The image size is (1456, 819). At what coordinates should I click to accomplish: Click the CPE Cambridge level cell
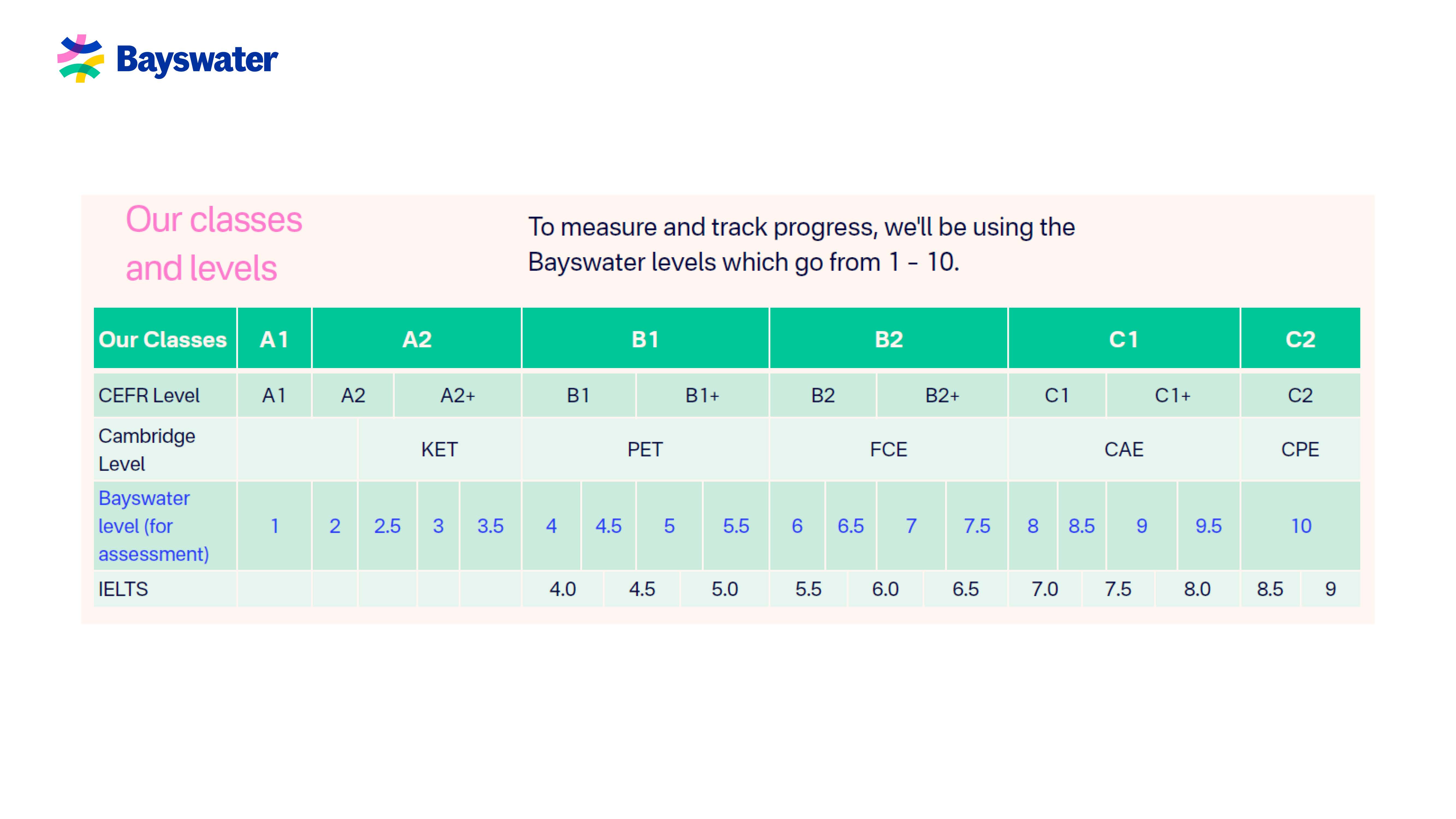pos(1301,449)
